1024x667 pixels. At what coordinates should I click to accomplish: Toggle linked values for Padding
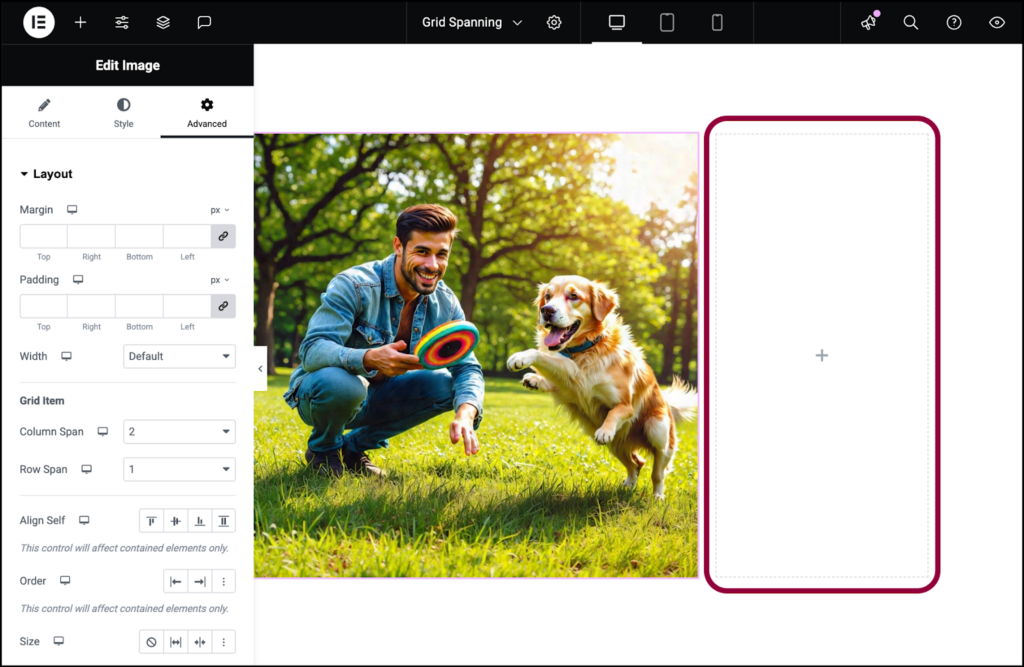click(x=223, y=305)
